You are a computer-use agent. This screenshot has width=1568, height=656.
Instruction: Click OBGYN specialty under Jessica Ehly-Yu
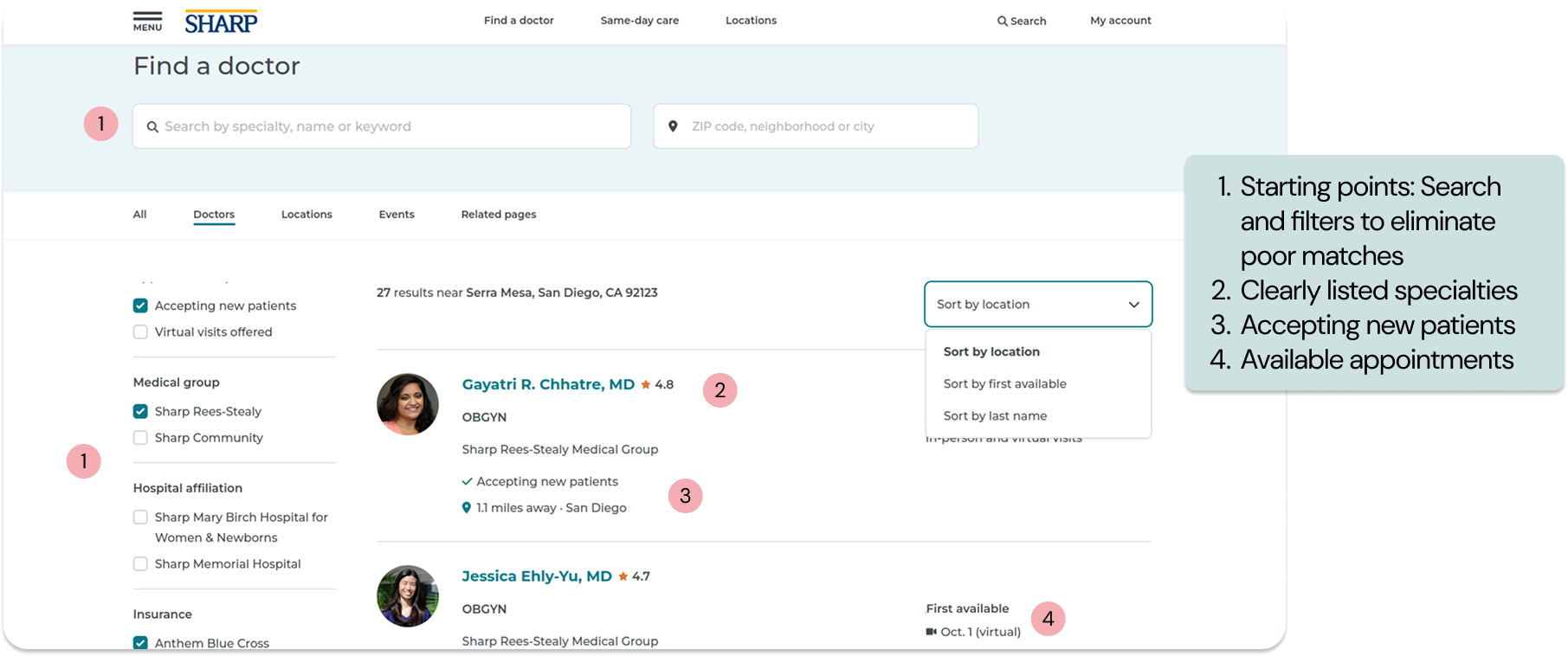pos(484,609)
